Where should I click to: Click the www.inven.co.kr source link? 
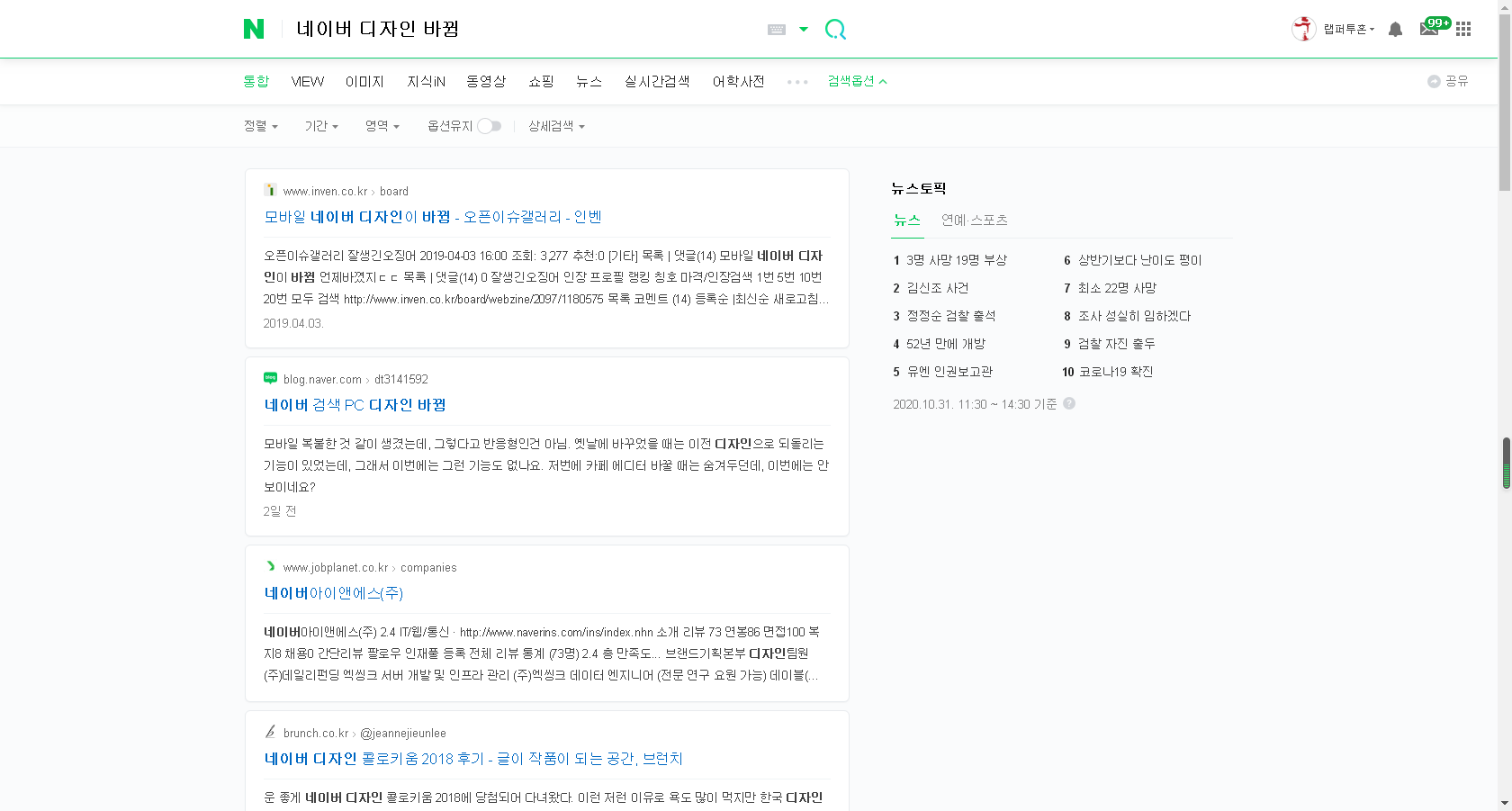(325, 191)
